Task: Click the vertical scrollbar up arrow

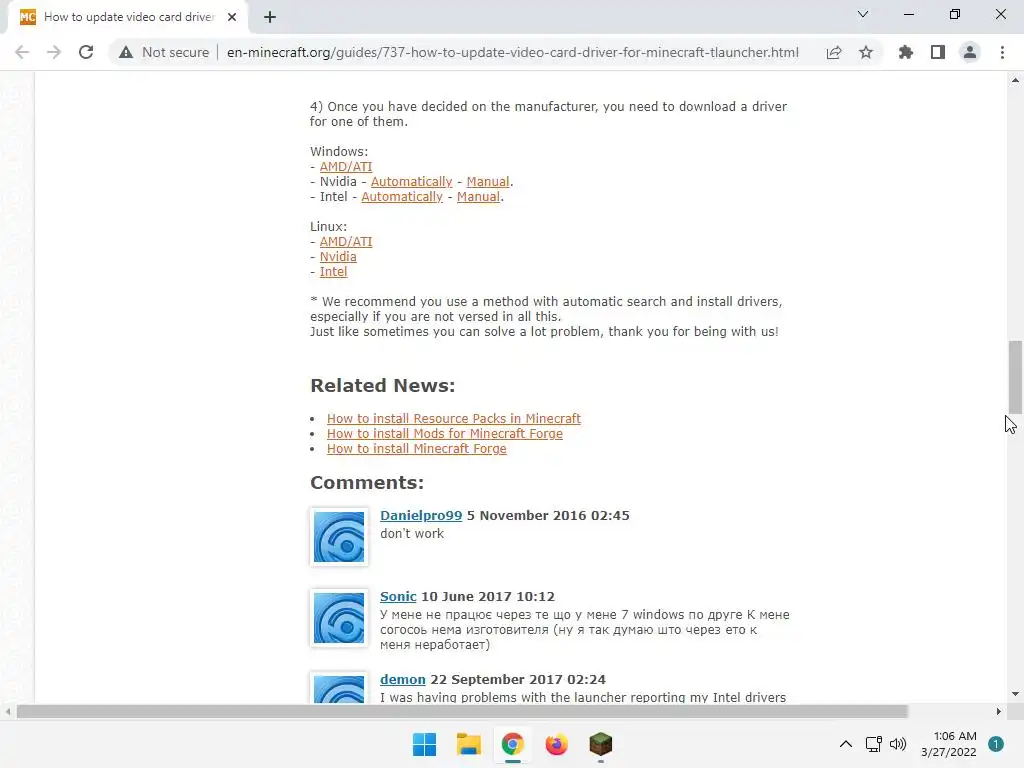Action: tap(1015, 80)
